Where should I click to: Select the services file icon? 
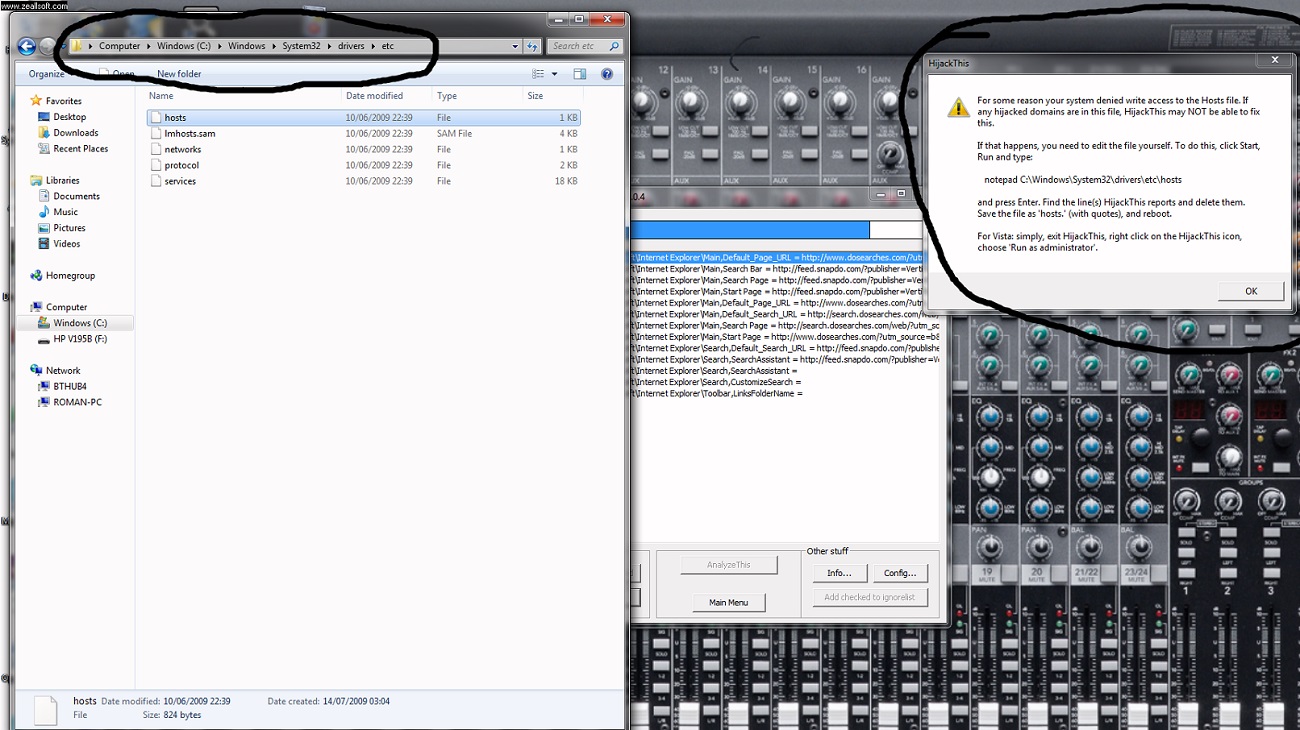tap(155, 181)
